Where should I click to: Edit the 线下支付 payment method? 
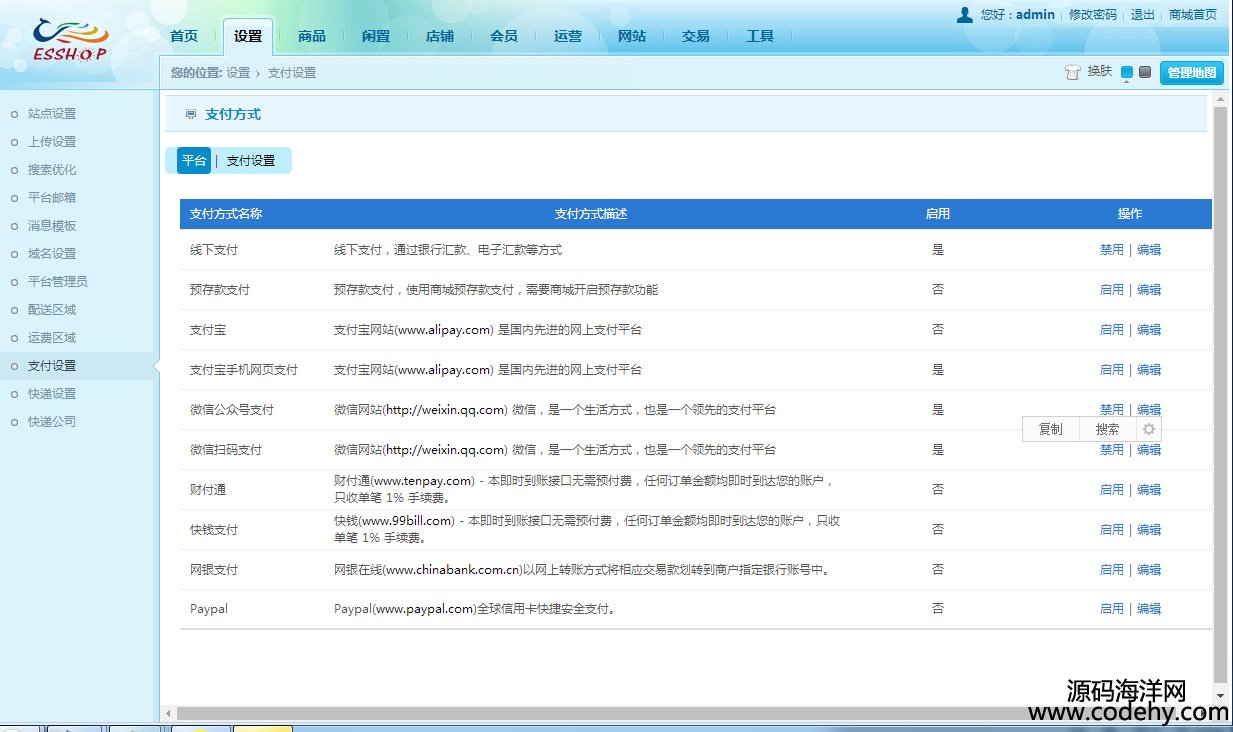click(x=1149, y=250)
